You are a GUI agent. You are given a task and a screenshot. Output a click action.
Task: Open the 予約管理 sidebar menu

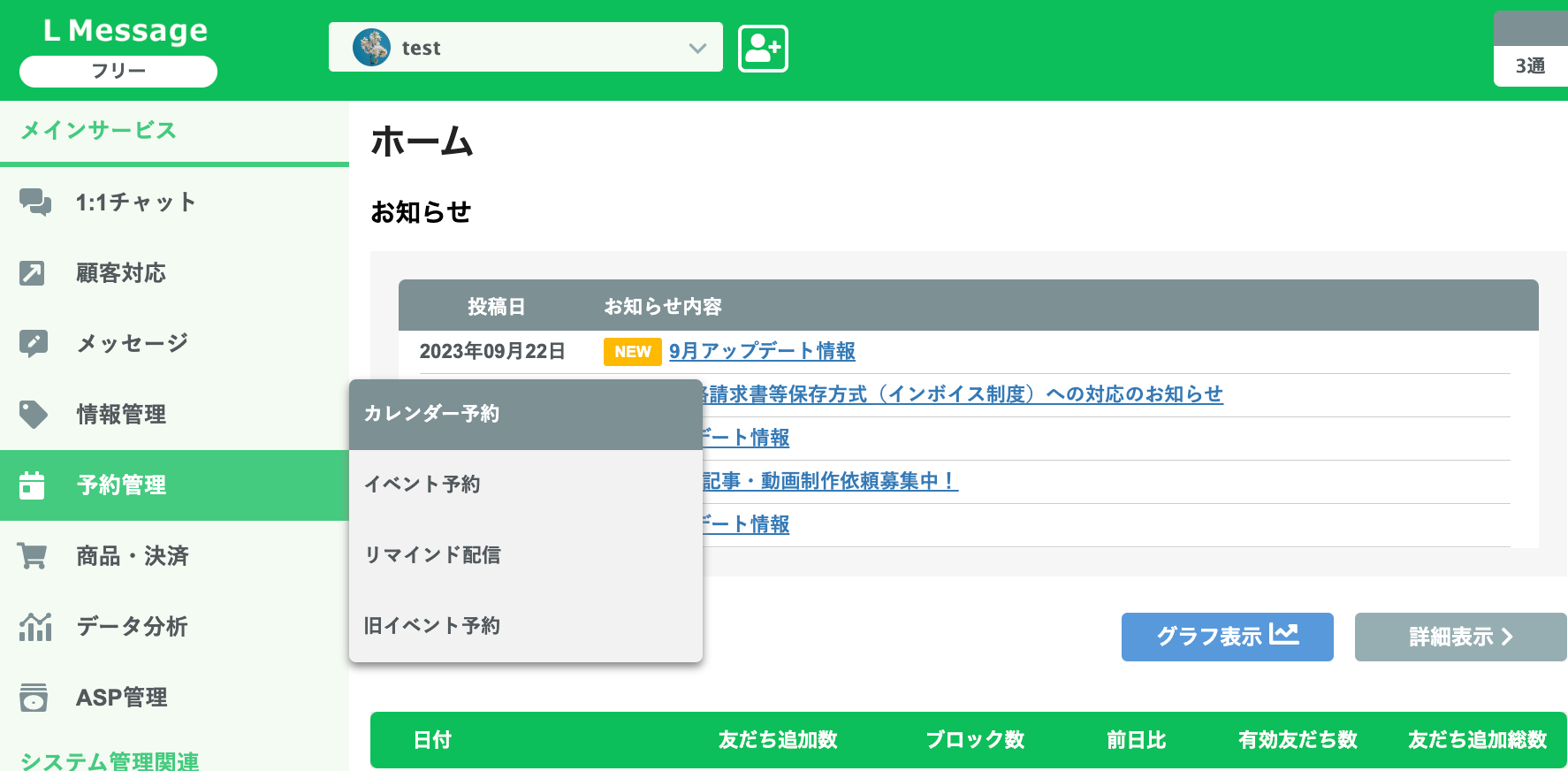point(174,485)
